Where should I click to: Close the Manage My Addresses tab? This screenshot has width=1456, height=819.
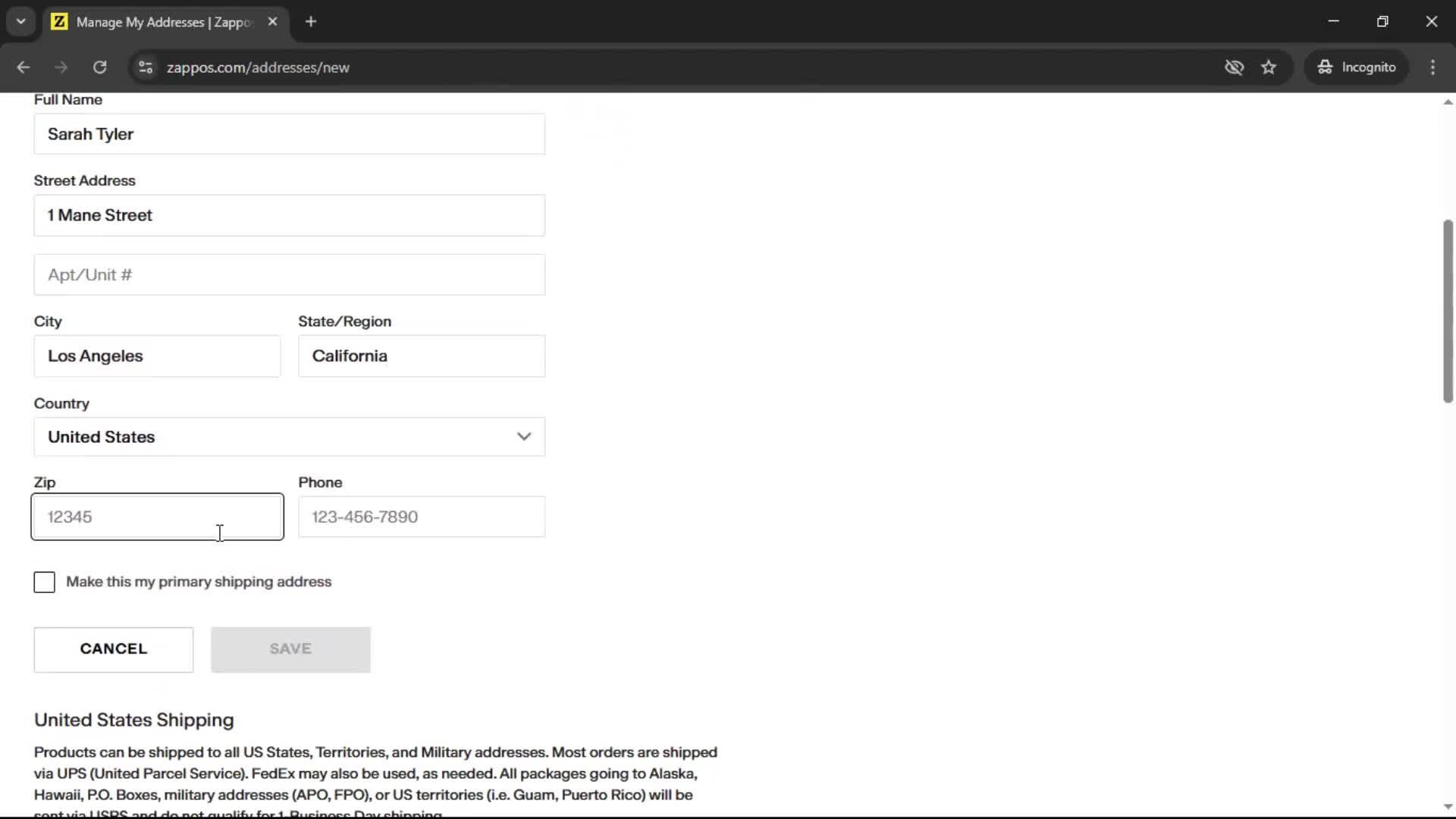click(x=272, y=22)
